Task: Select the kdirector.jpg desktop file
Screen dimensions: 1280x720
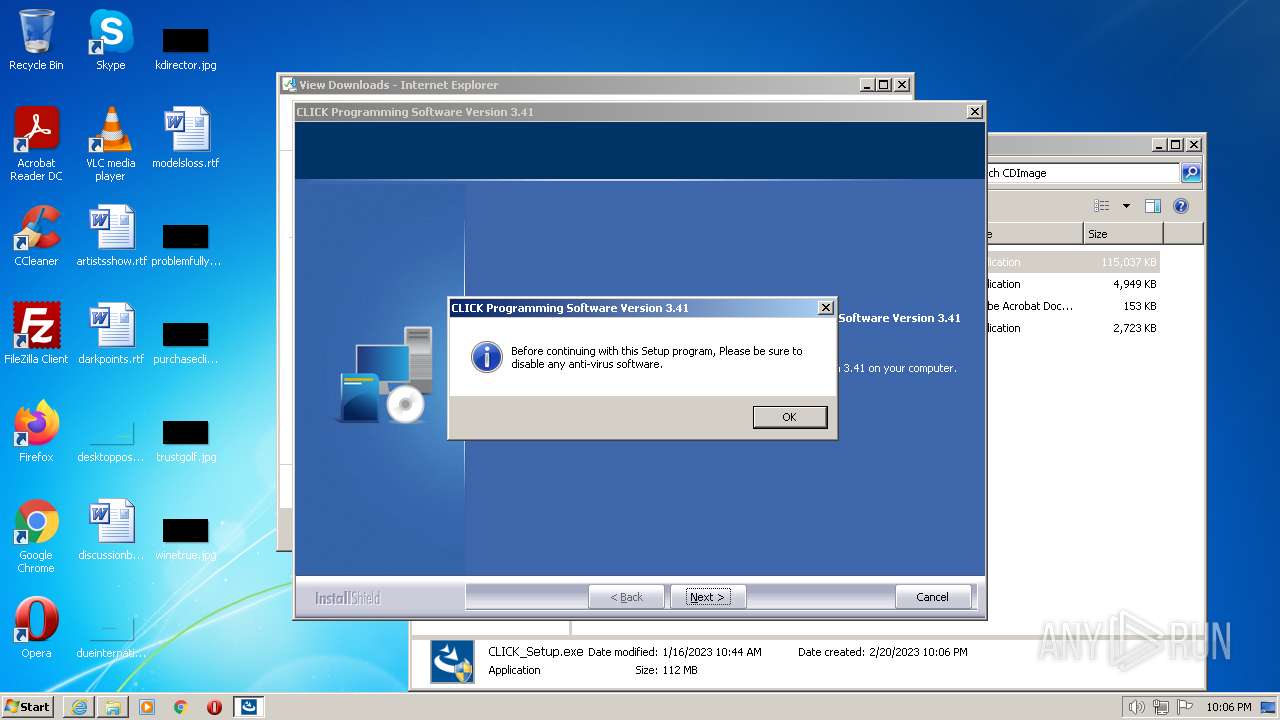Action: (186, 48)
